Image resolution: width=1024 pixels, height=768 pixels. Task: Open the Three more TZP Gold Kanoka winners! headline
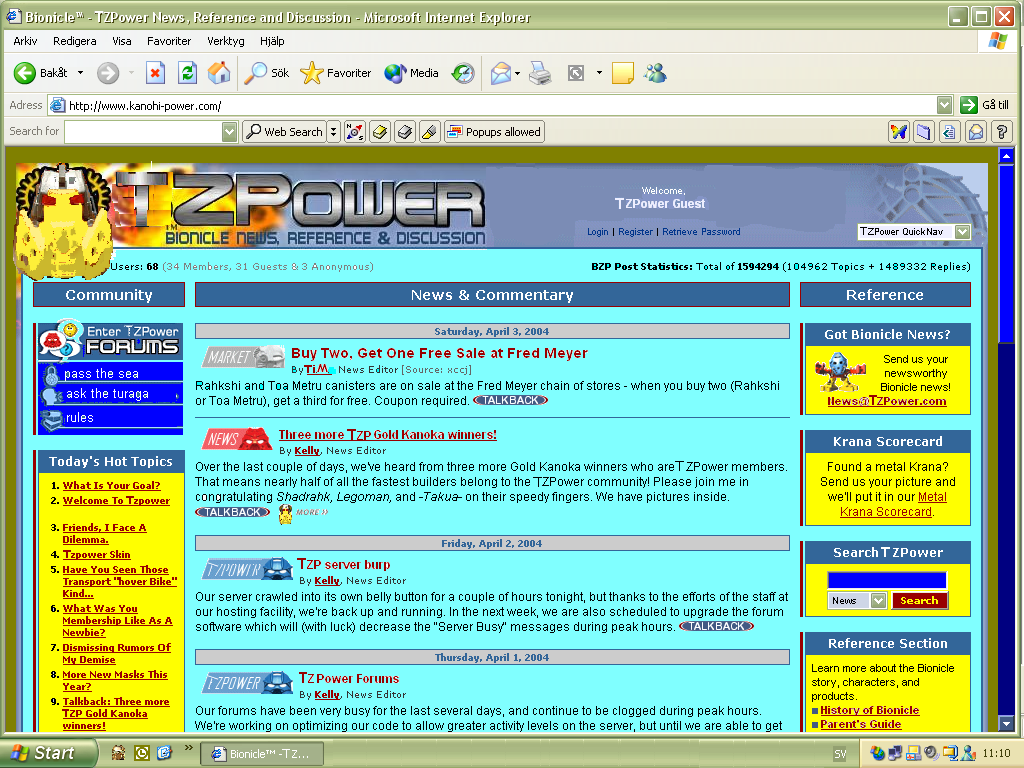(387, 435)
